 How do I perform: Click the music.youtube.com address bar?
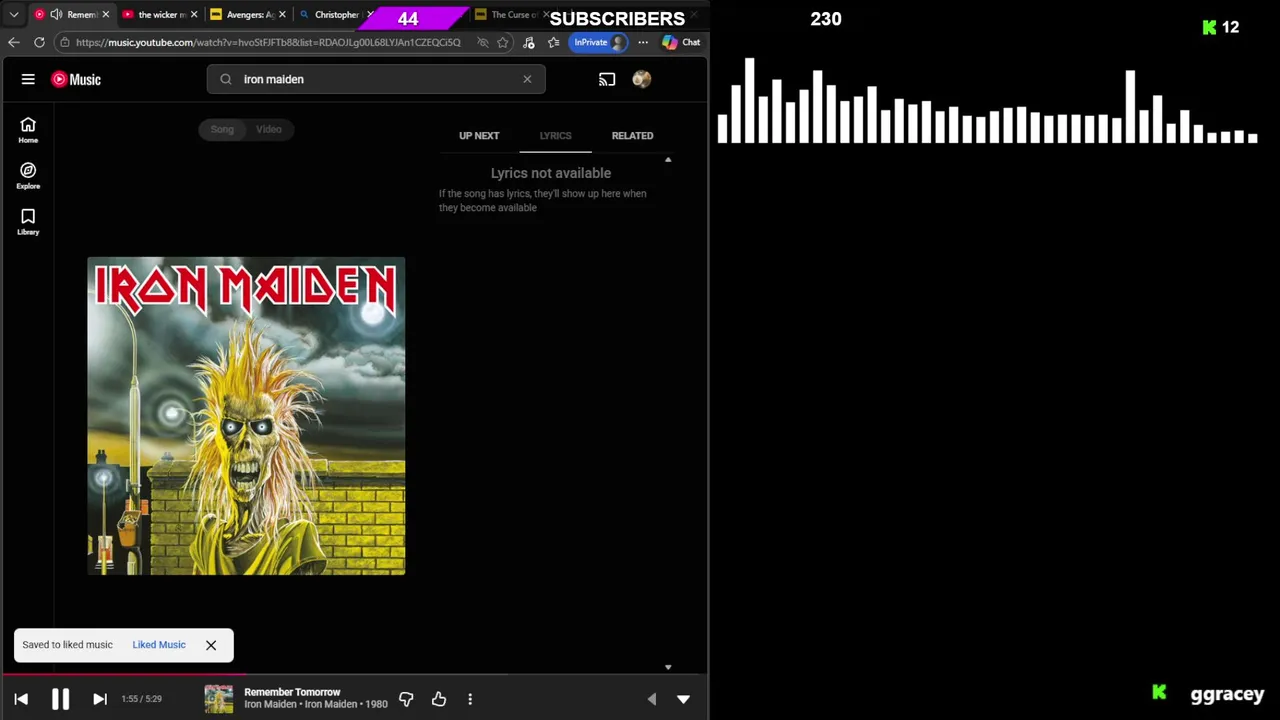(268, 42)
